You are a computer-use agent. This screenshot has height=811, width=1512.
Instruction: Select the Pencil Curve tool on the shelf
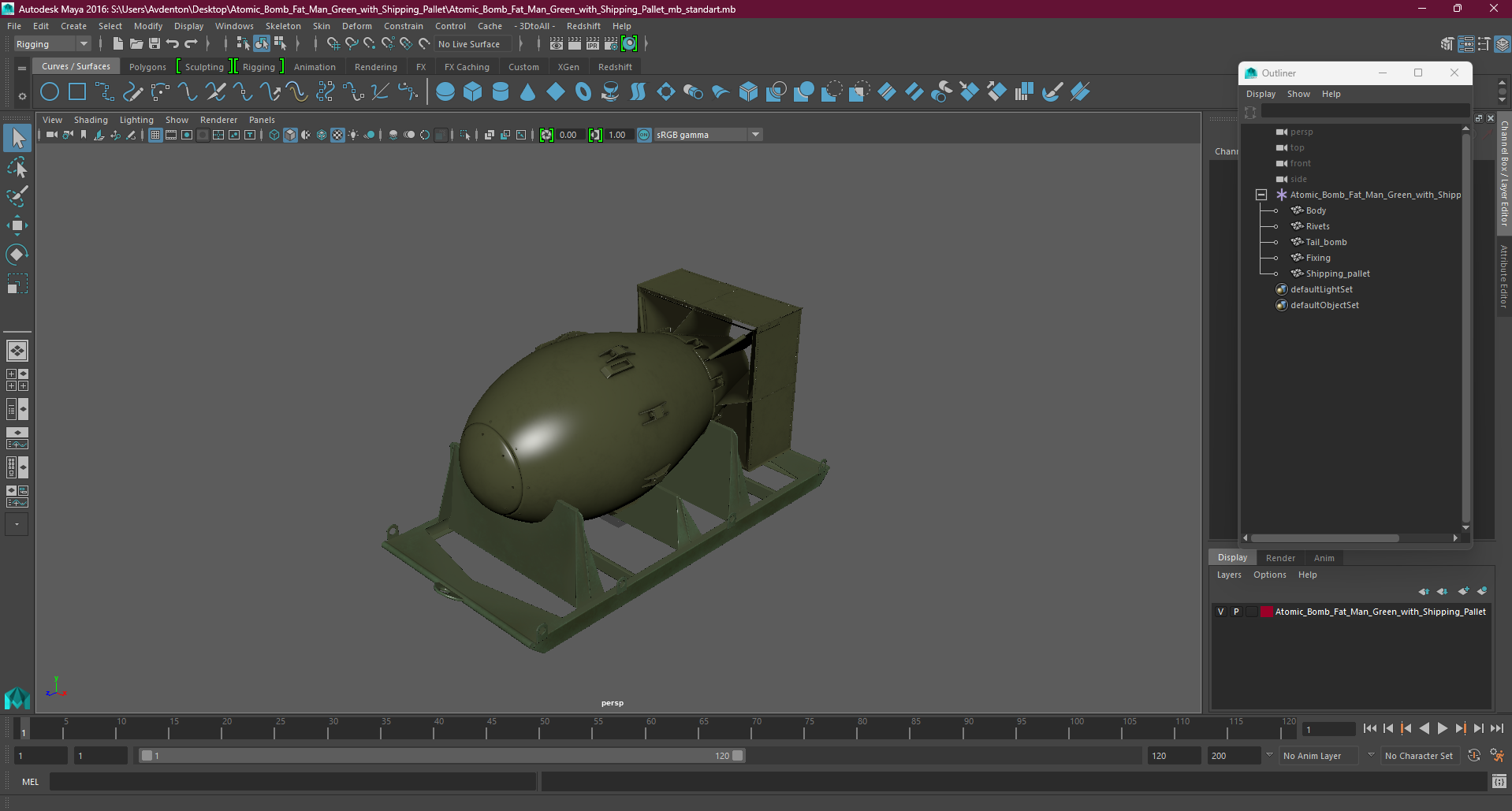[132, 92]
